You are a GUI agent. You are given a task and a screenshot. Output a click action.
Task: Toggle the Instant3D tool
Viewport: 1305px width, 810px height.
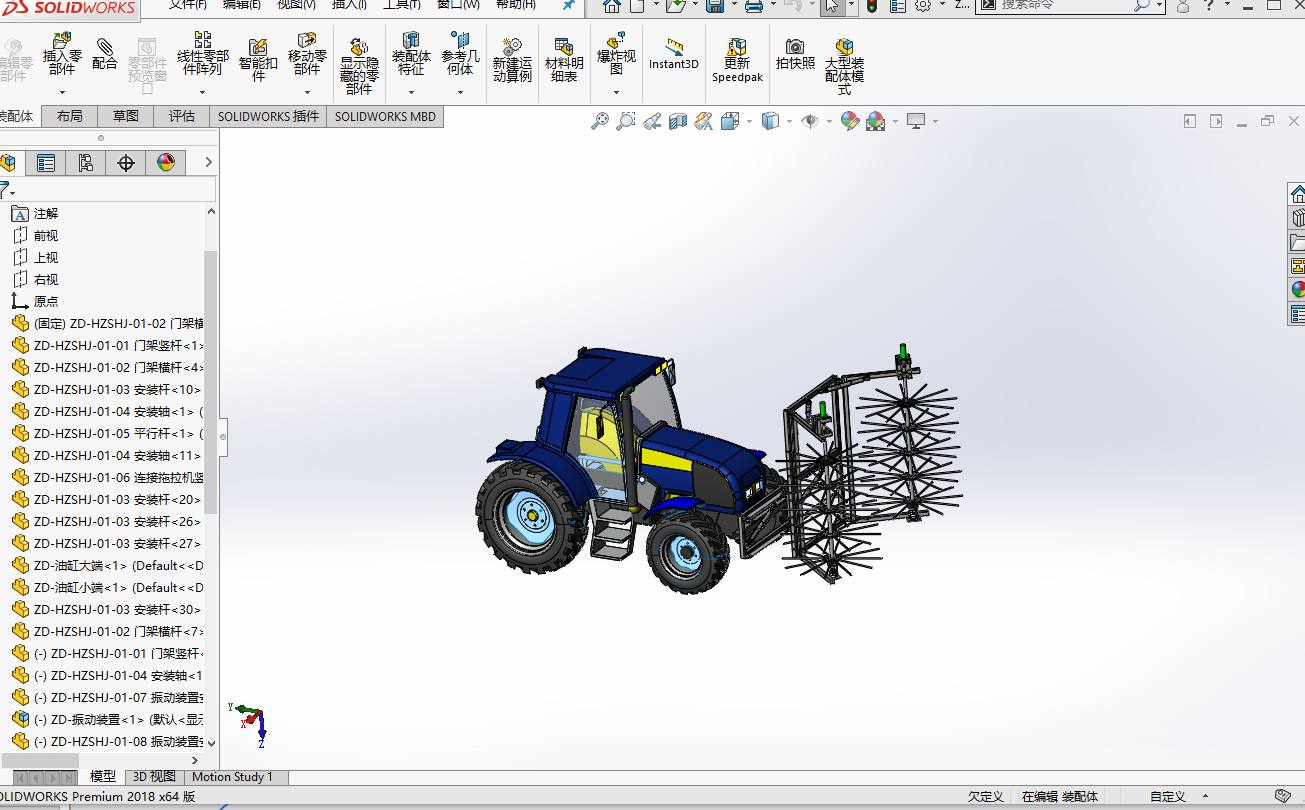pos(674,55)
